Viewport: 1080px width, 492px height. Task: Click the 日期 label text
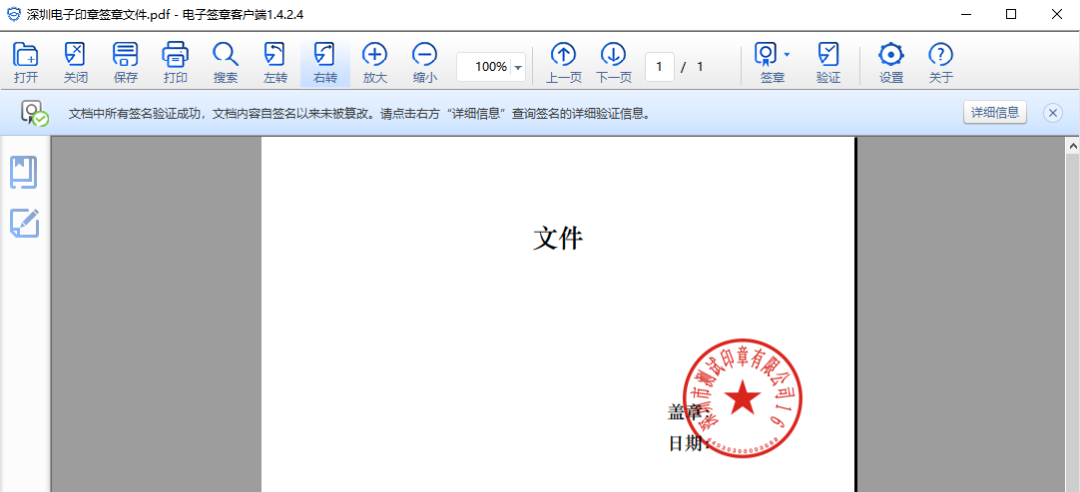(x=688, y=443)
